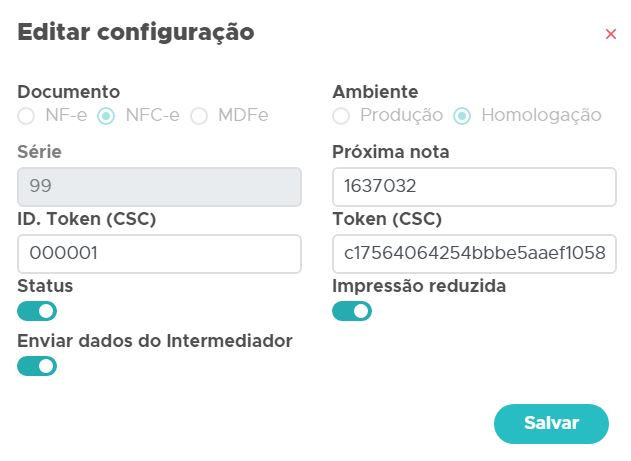Click the ID. Token (CSC) input

coord(159,254)
